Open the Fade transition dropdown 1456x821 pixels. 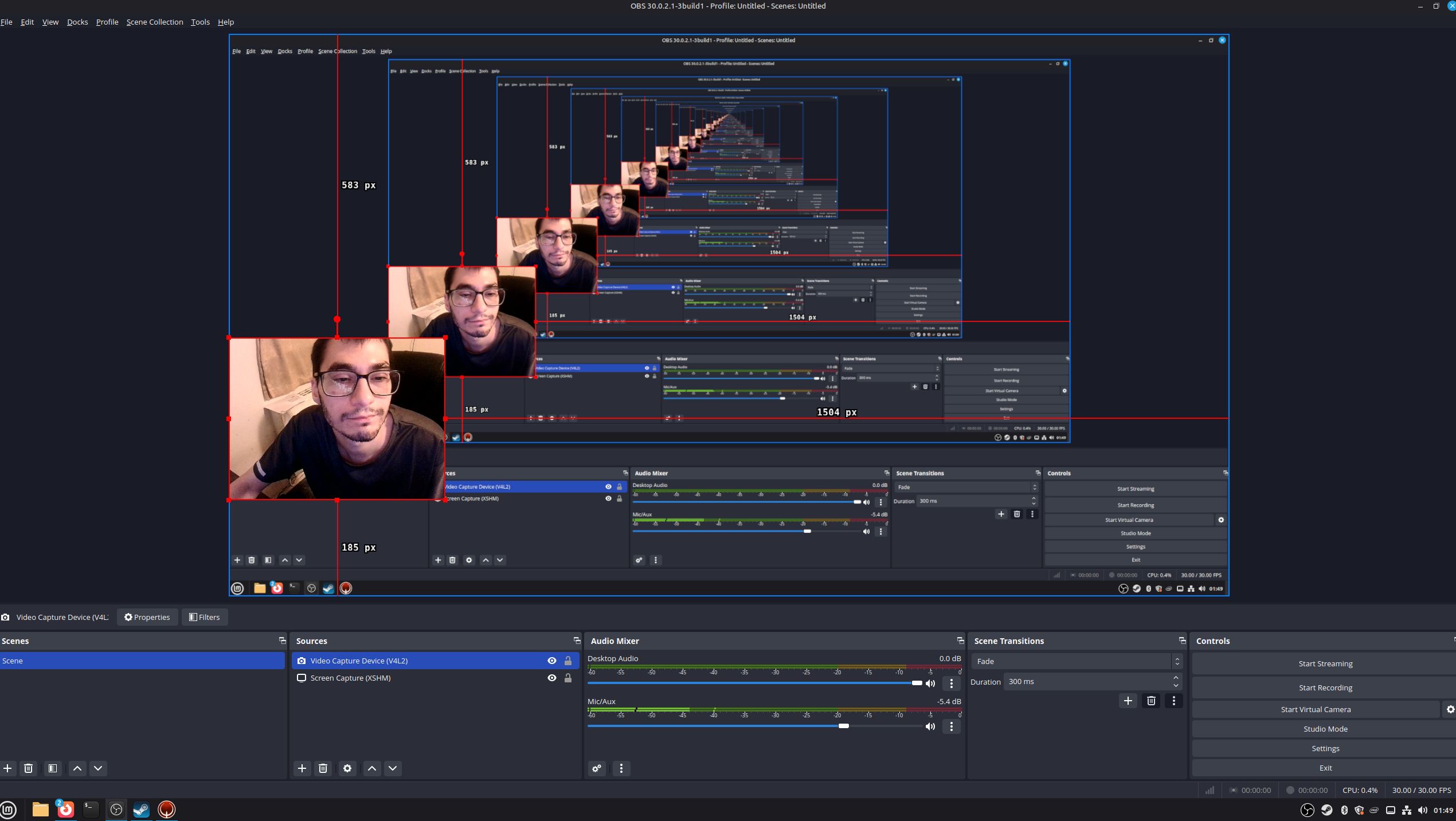click(x=1077, y=661)
